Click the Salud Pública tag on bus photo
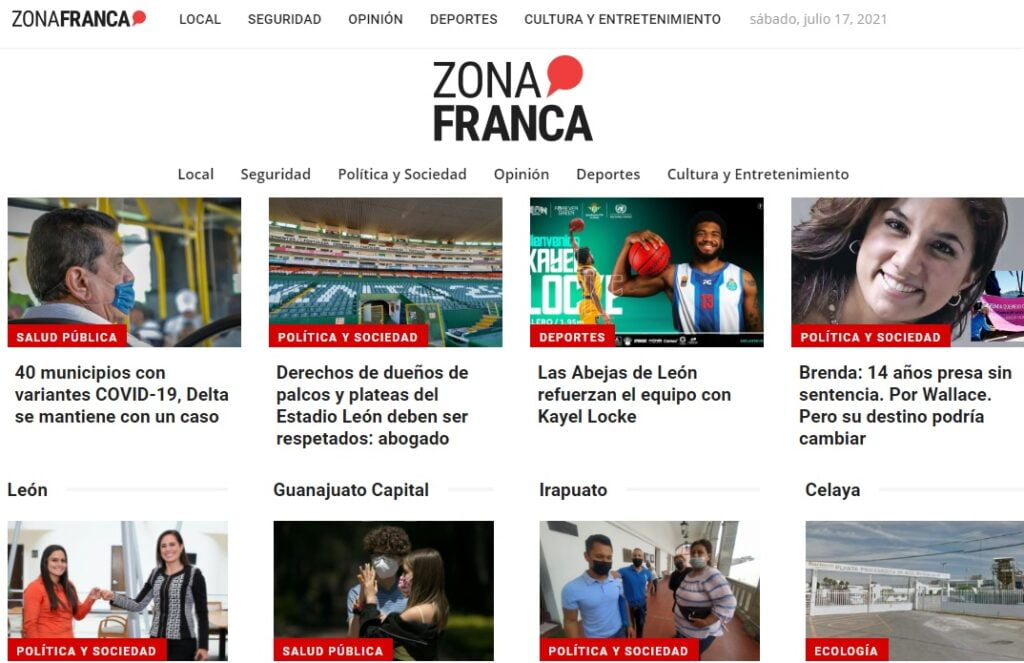Screen dimensions: 1024x663 pos(67,336)
